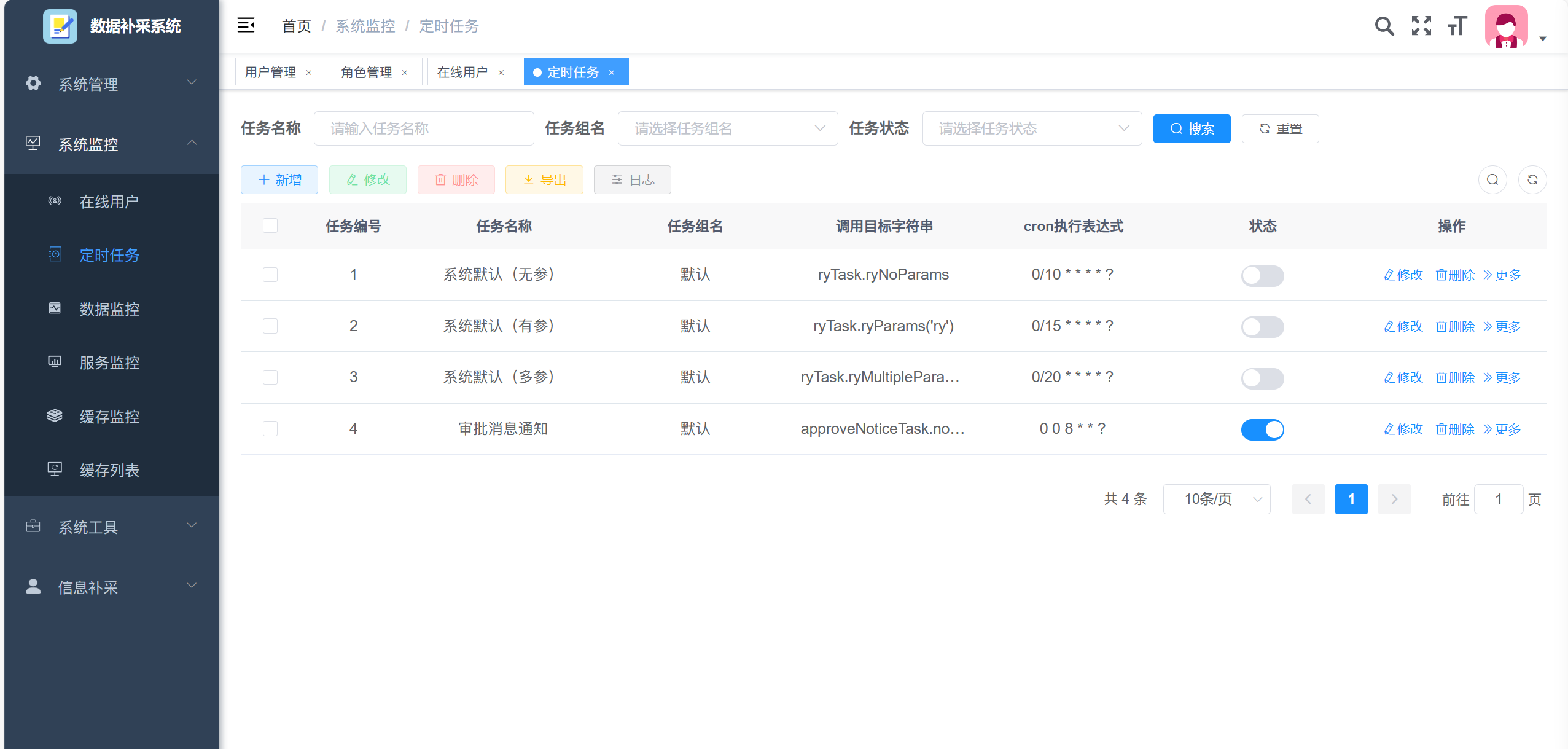This screenshot has width=1568, height=749.
Task: Toggle fullscreen mode icon
Action: 1421,26
